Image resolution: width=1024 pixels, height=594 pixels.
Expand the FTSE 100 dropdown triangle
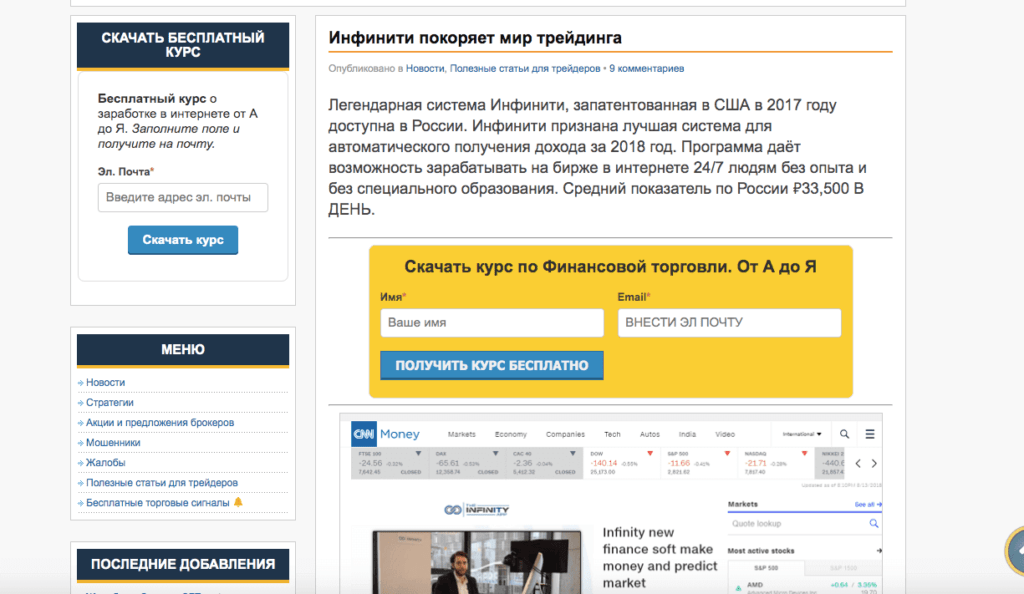click(417, 452)
